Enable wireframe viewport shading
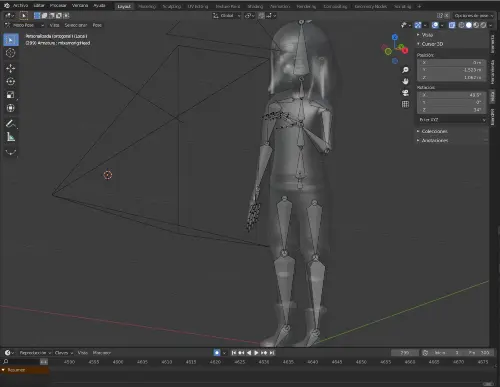Viewport: 500px width, 387px height. click(x=461, y=25)
